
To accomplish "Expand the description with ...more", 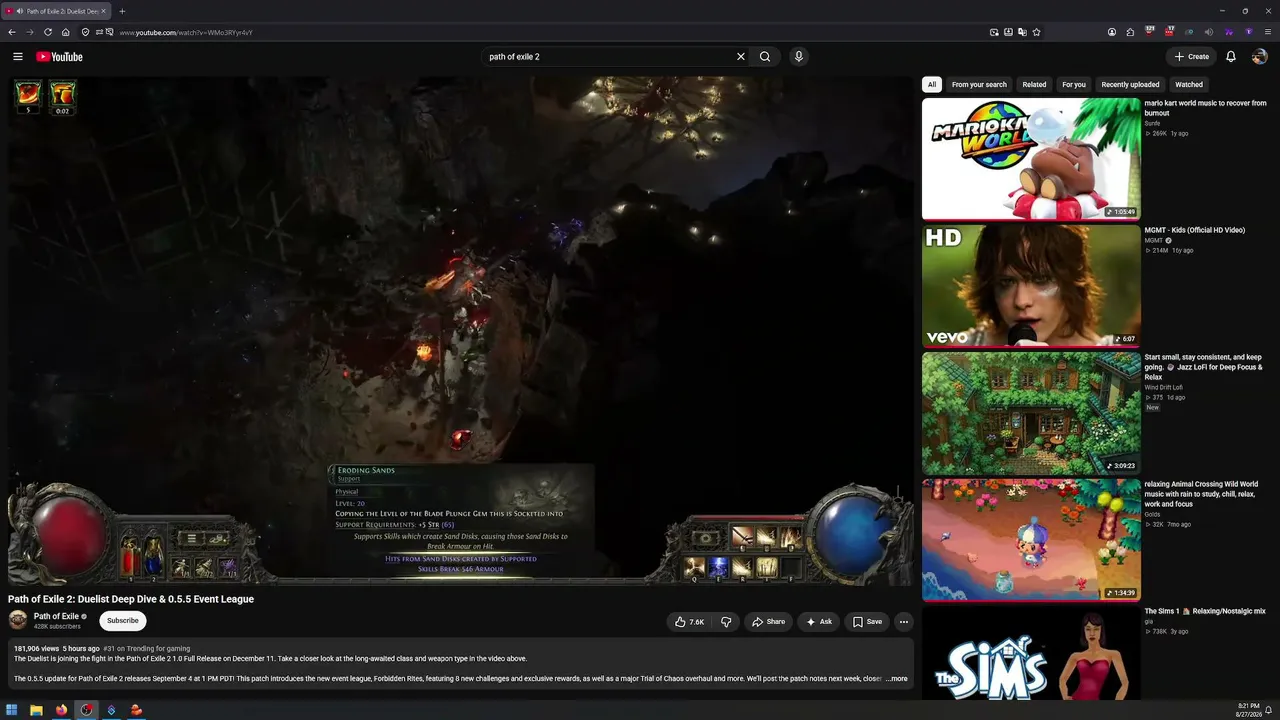I will point(897,679).
